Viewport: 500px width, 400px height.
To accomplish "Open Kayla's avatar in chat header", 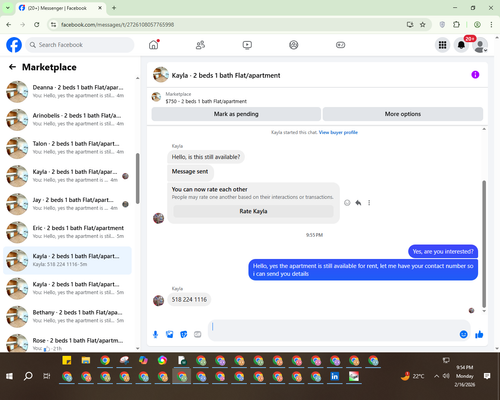I will click(161, 75).
